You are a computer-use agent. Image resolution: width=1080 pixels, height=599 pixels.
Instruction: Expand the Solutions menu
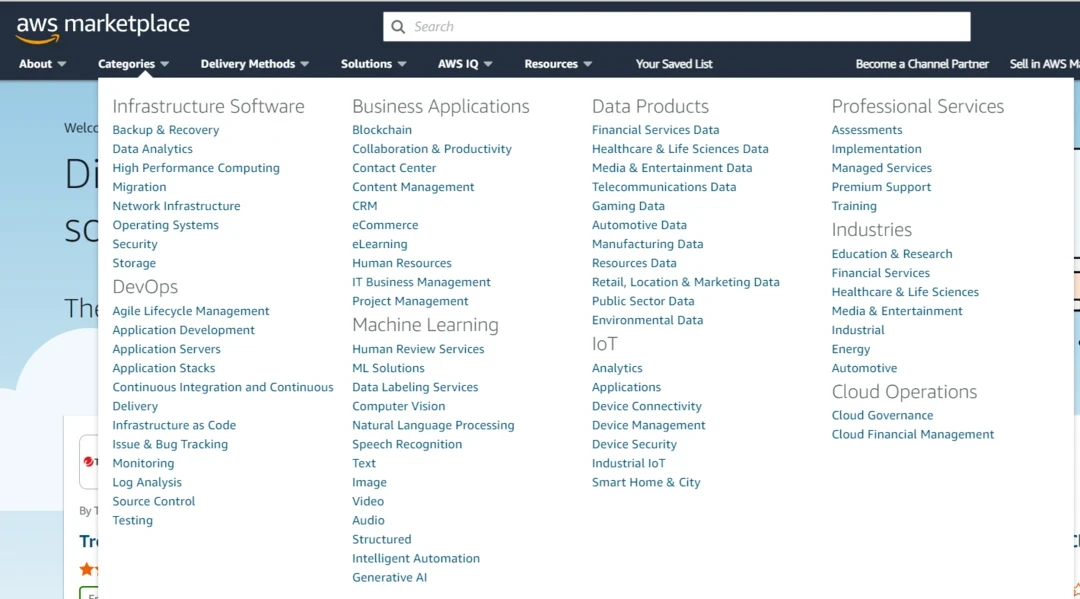click(373, 64)
